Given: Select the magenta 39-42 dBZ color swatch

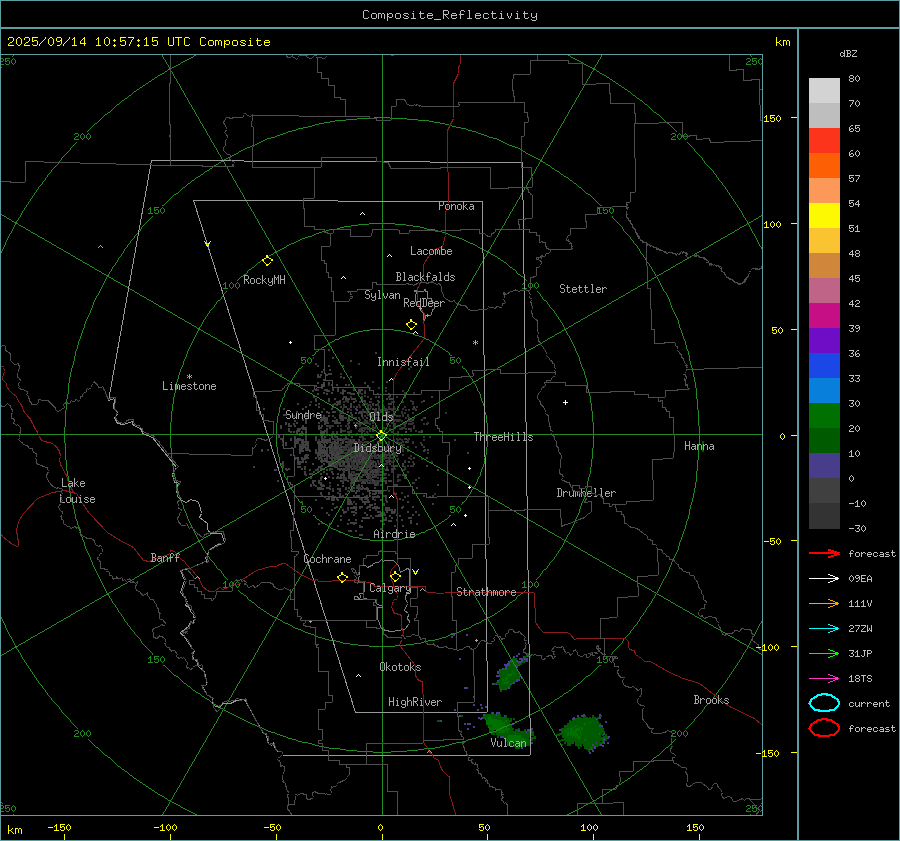Looking at the screenshot, I should 824,315.
